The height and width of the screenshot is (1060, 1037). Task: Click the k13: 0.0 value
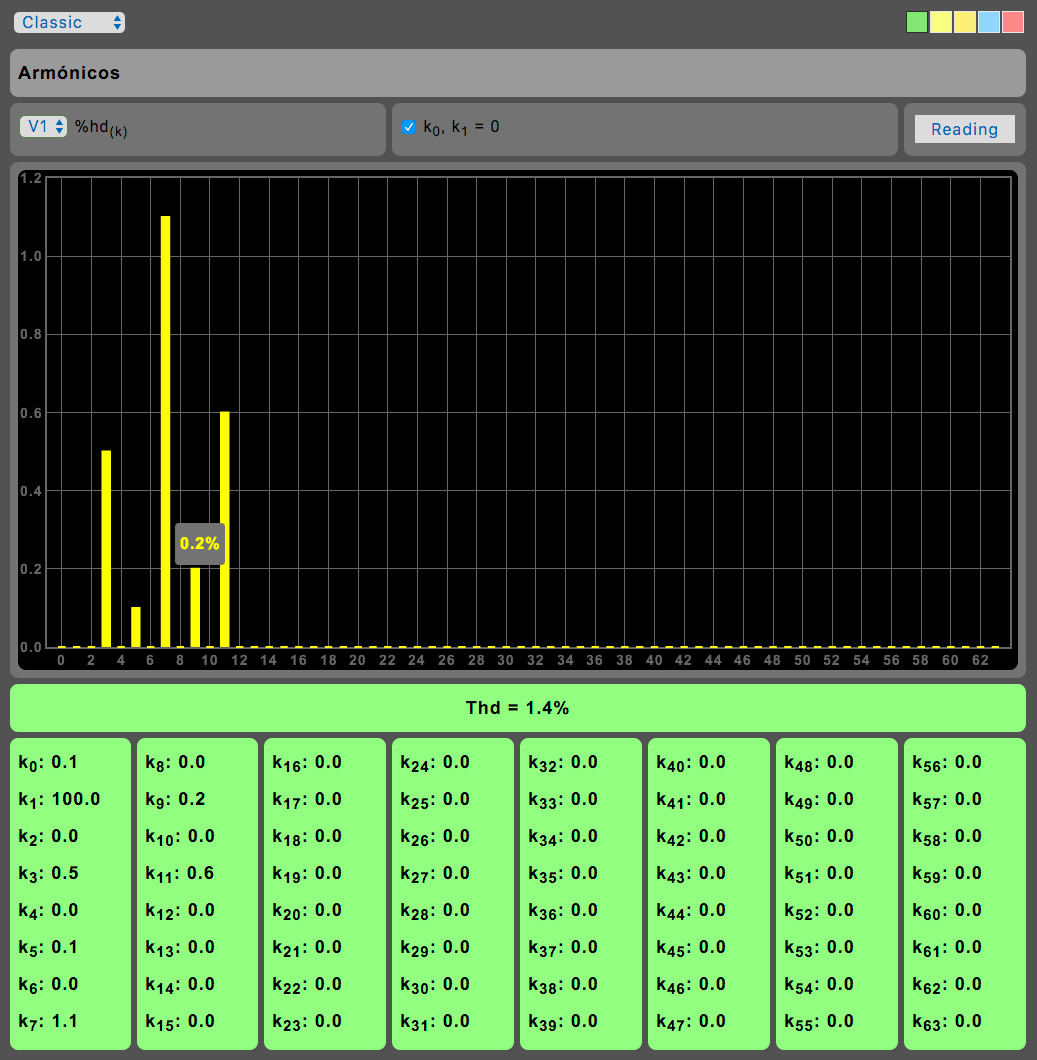pyautogui.click(x=180, y=948)
